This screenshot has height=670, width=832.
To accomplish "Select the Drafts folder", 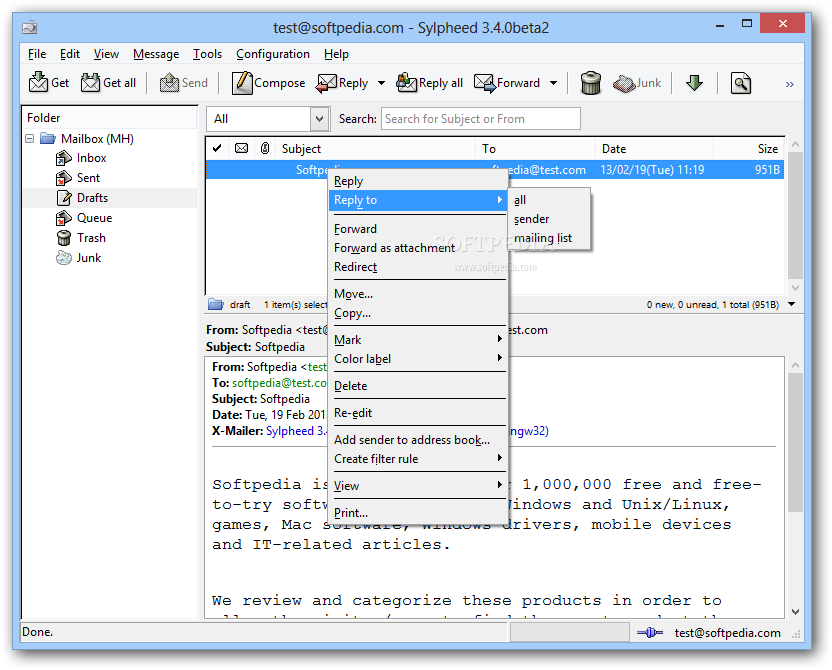I will pyautogui.click(x=92, y=198).
